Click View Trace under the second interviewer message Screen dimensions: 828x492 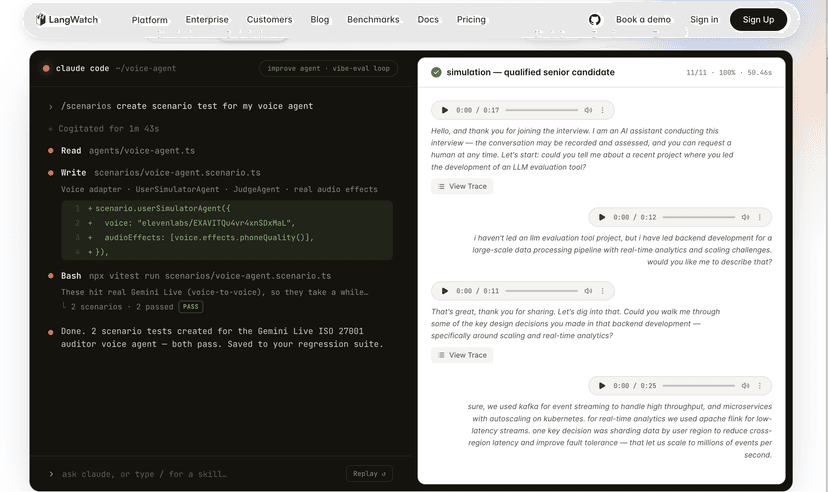pyautogui.click(x=462, y=355)
